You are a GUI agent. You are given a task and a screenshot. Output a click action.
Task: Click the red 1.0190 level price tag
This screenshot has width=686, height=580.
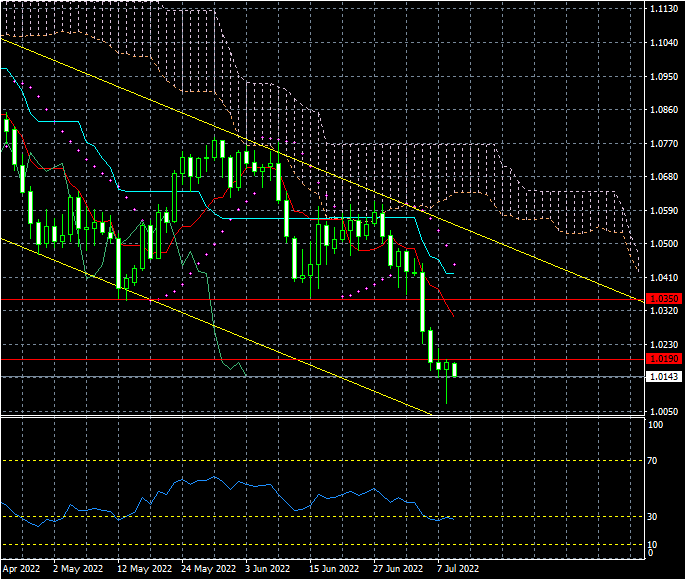[x=664, y=359]
